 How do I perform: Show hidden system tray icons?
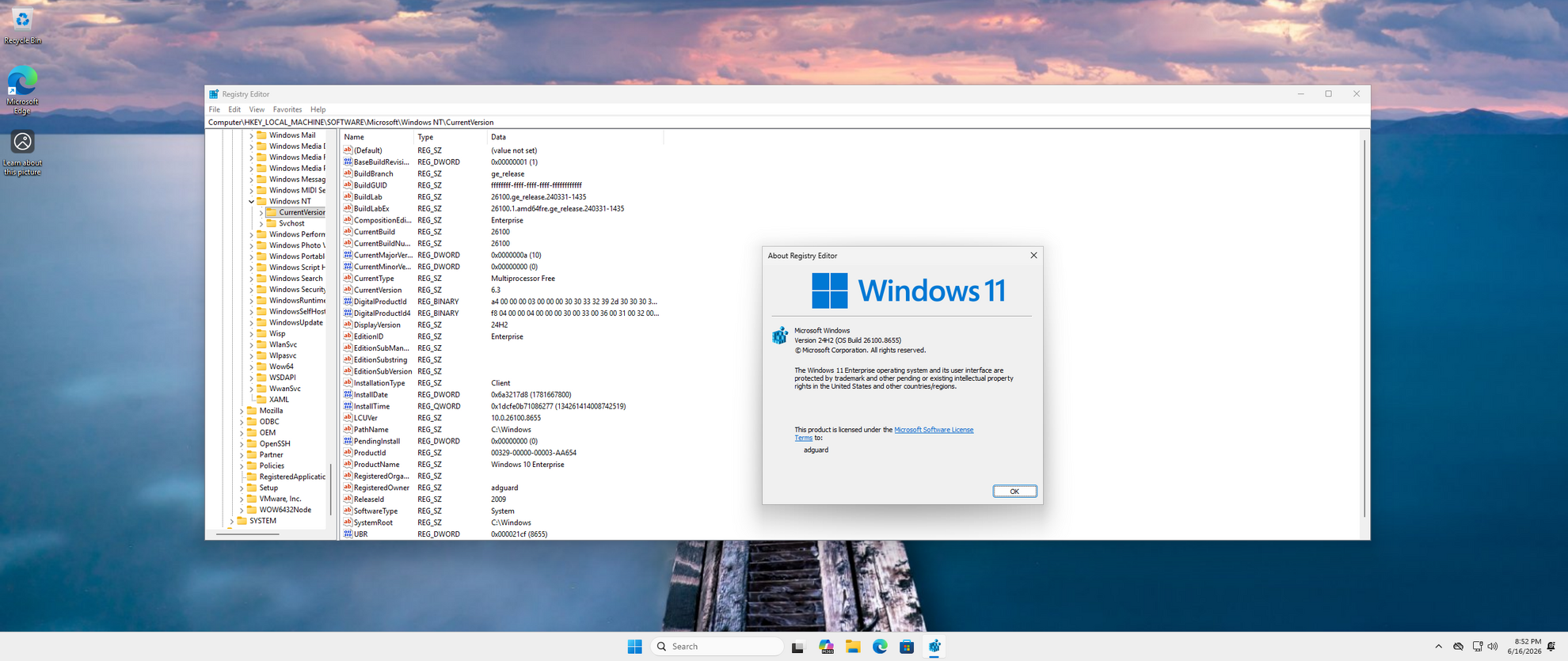tap(1439, 647)
